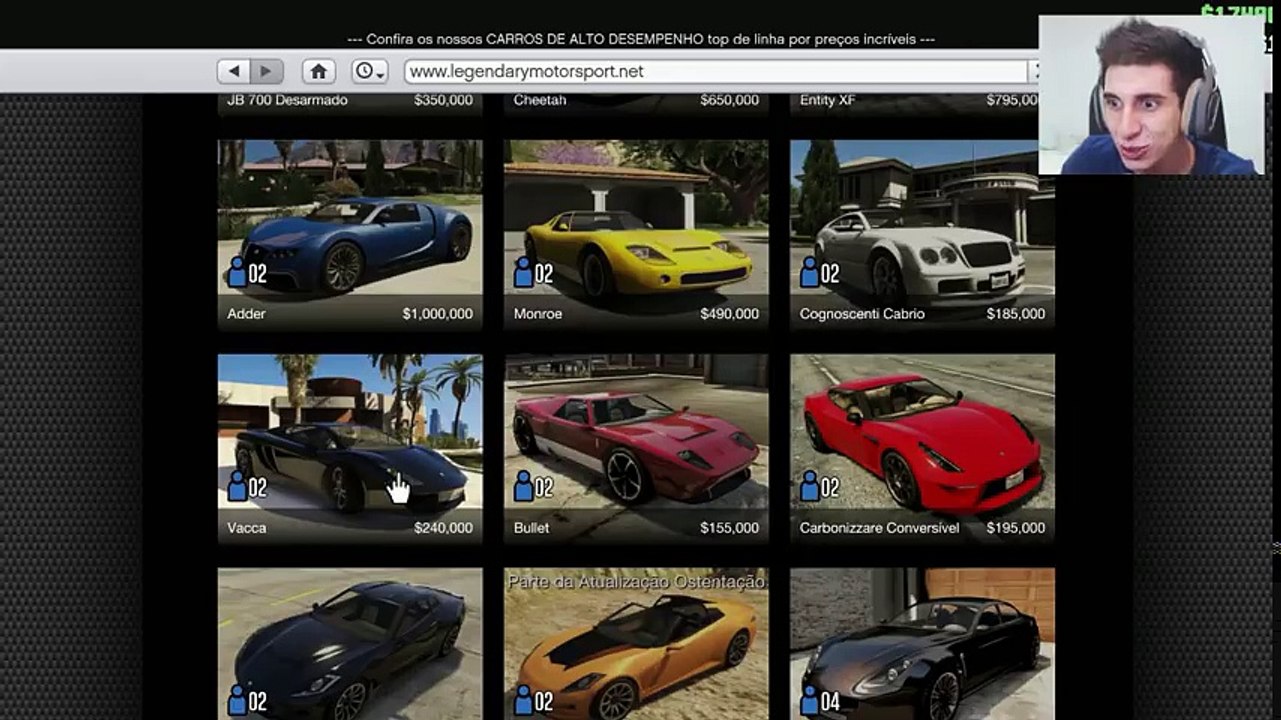Select the Vacca car name
1281x720 pixels.
(x=247, y=528)
